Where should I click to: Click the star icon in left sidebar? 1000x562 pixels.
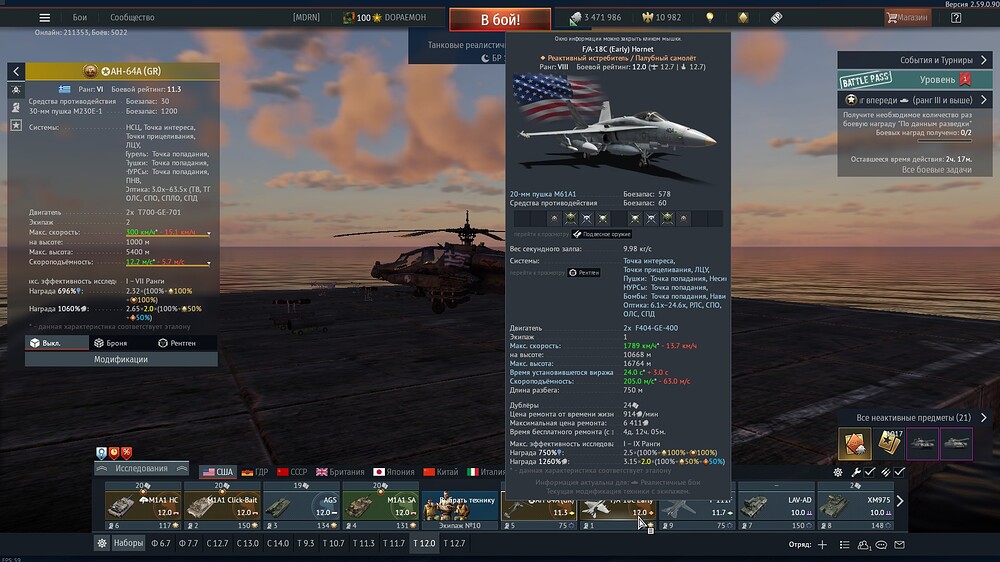(16, 126)
